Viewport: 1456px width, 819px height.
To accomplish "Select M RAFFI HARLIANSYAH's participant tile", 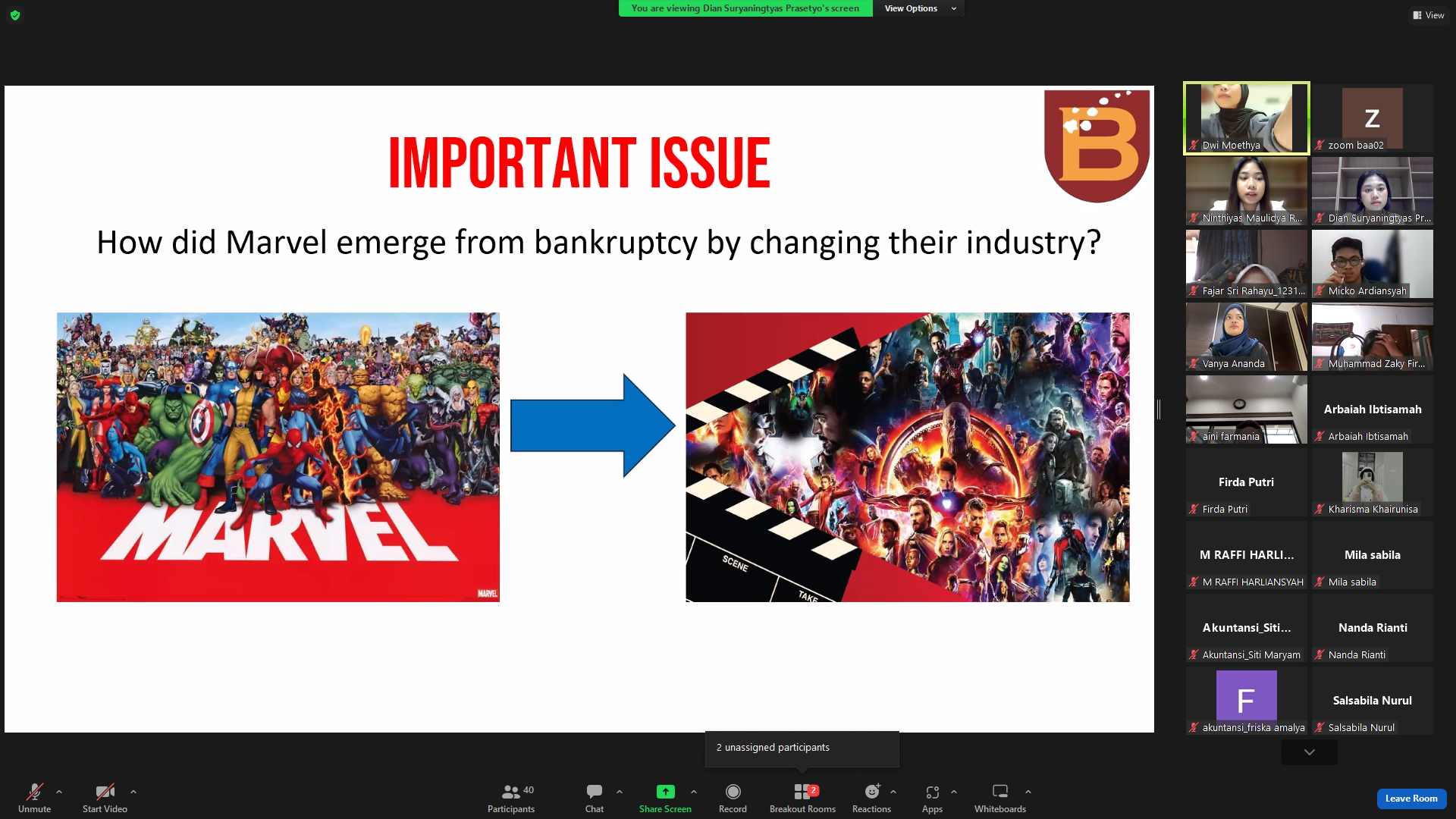I will [1247, 555].
